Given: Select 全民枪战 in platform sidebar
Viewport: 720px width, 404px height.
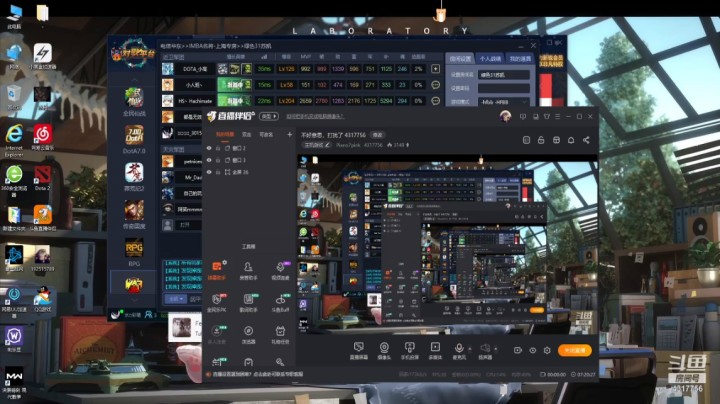Looking at the screenshot, I should click(x=134, y=101).
